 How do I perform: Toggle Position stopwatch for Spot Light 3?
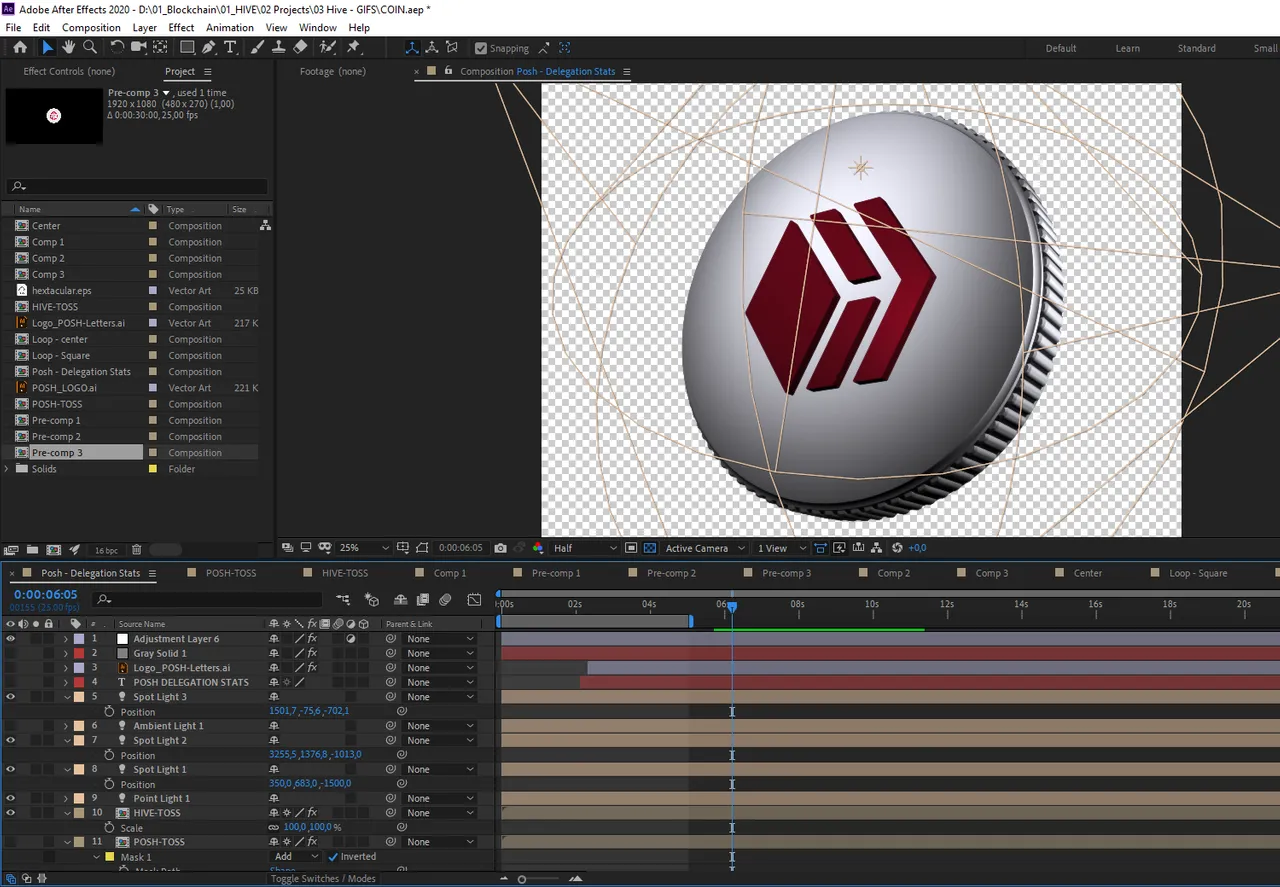pos(109,712)
